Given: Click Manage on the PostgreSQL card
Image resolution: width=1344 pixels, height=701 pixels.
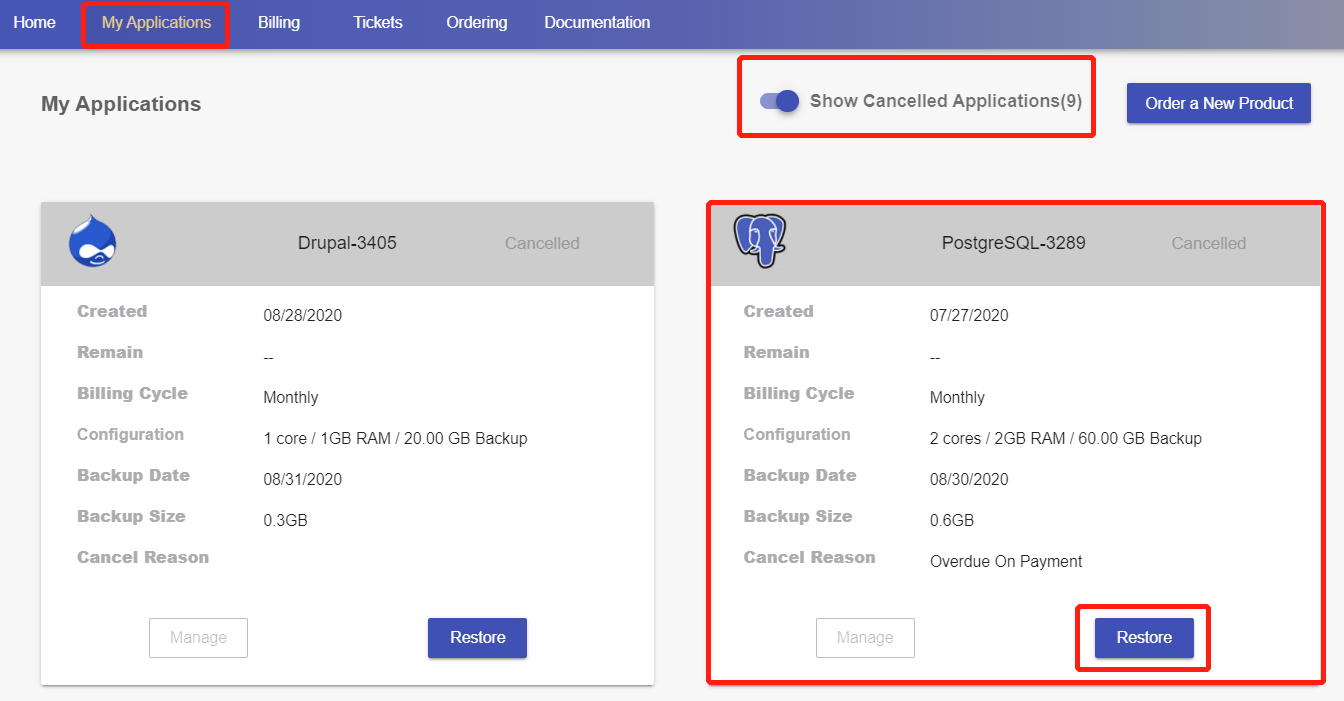Looking at the screenshot, I should [865, 637].
